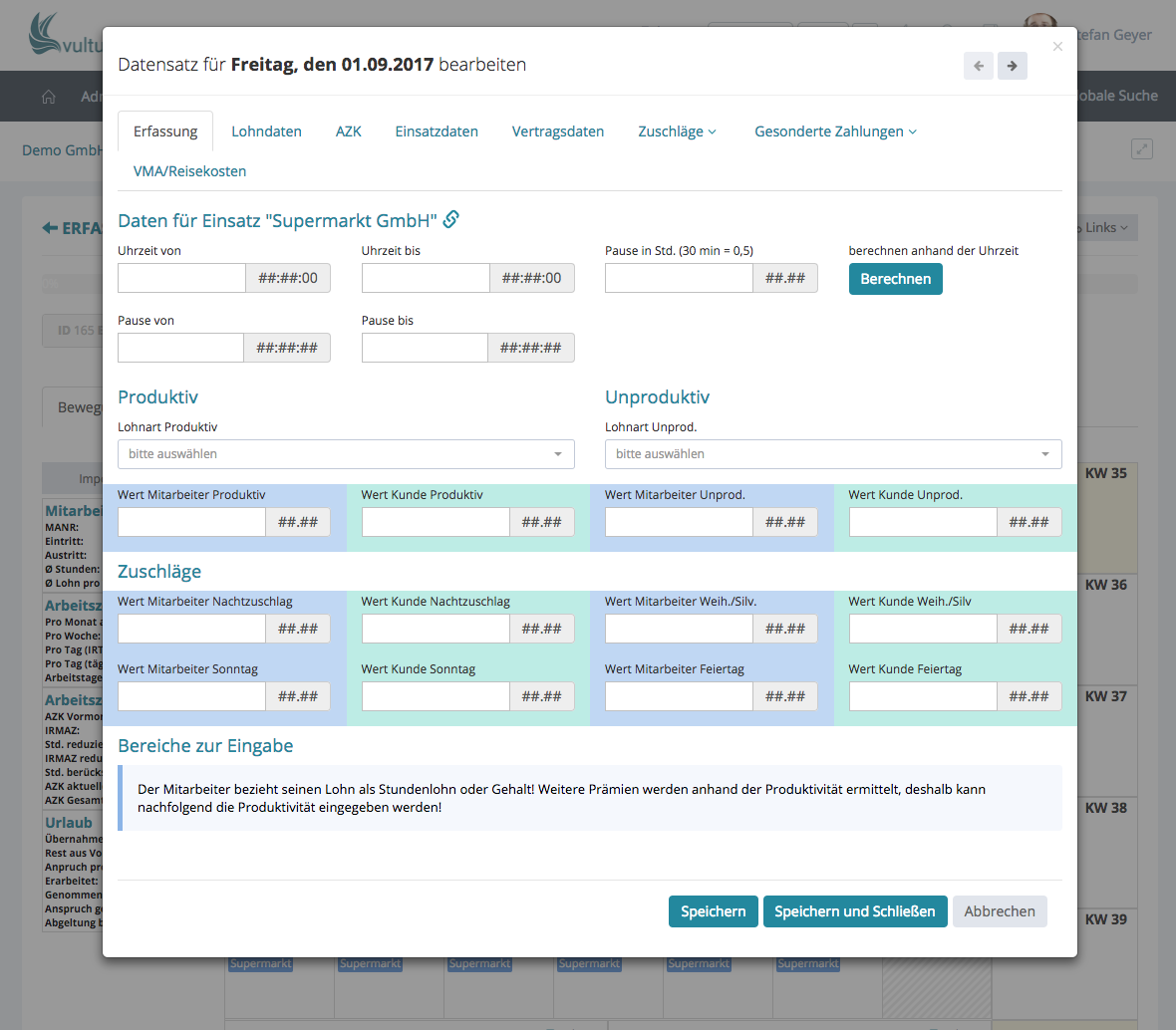
Task: Go to next record with right arrow
Action: click(x=1012, y=66)
